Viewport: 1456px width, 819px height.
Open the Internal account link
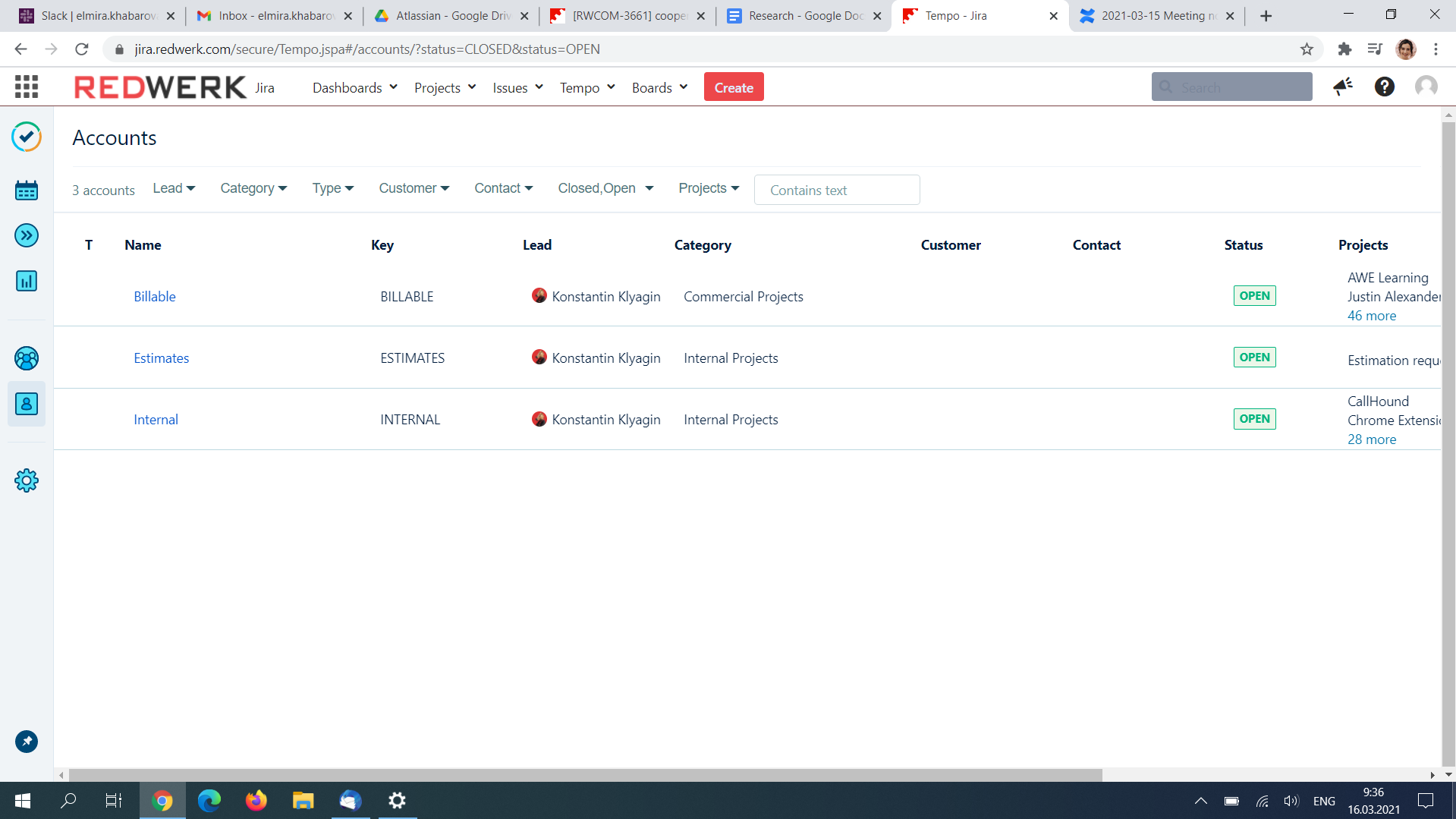point(156,420)
